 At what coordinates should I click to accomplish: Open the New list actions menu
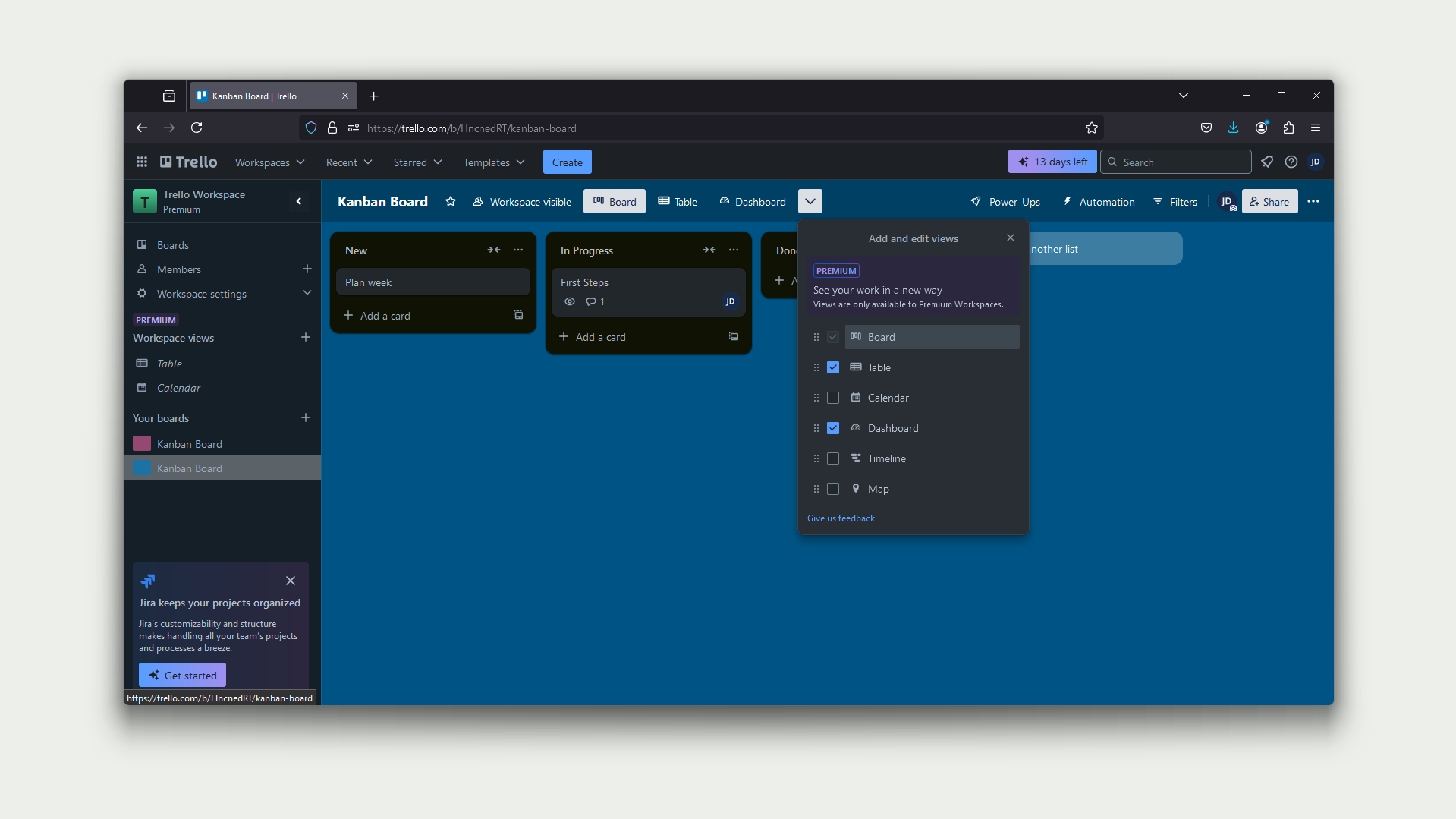[x=518, y=250]
